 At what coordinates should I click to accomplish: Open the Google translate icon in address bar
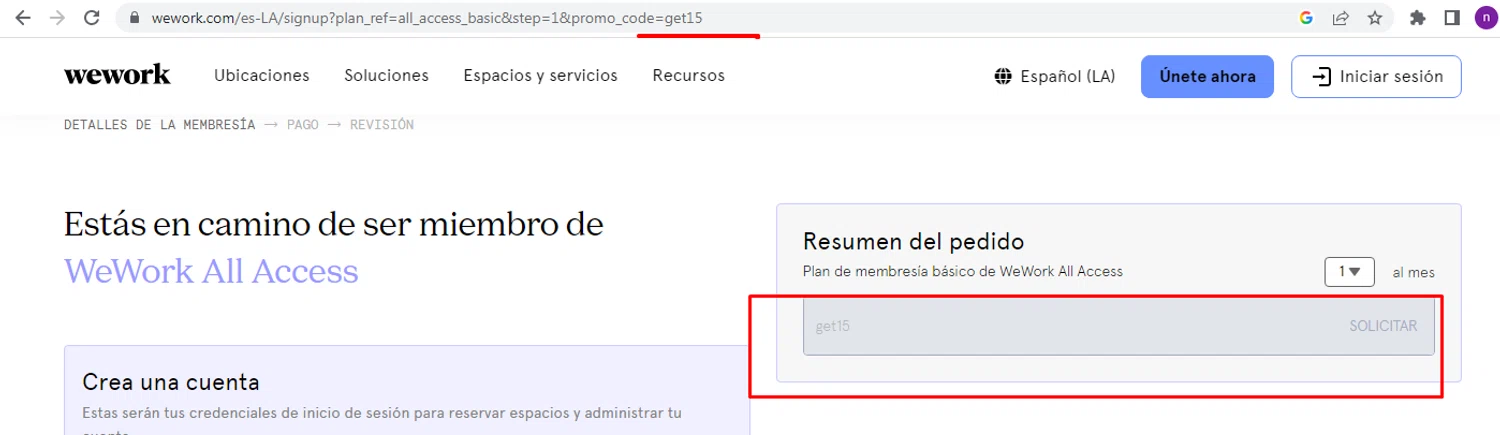[1306, 18]
